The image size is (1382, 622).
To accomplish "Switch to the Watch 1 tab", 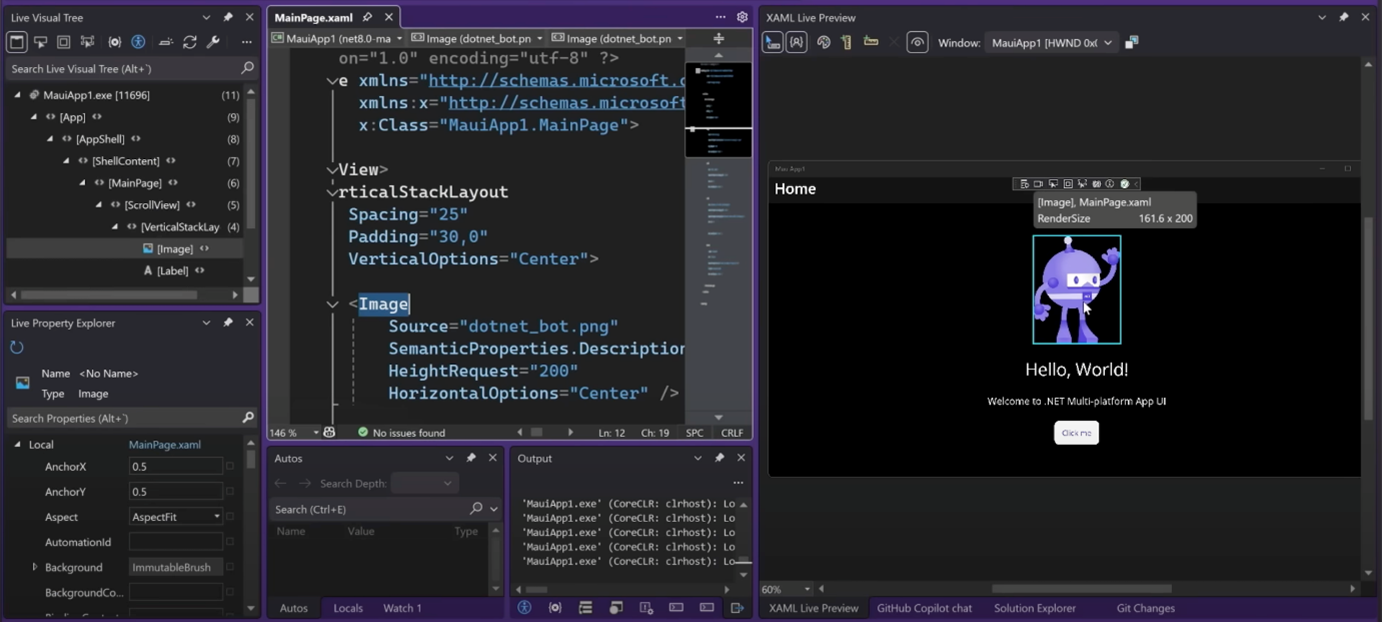I will pyautogui.click(x=402, y=608).
